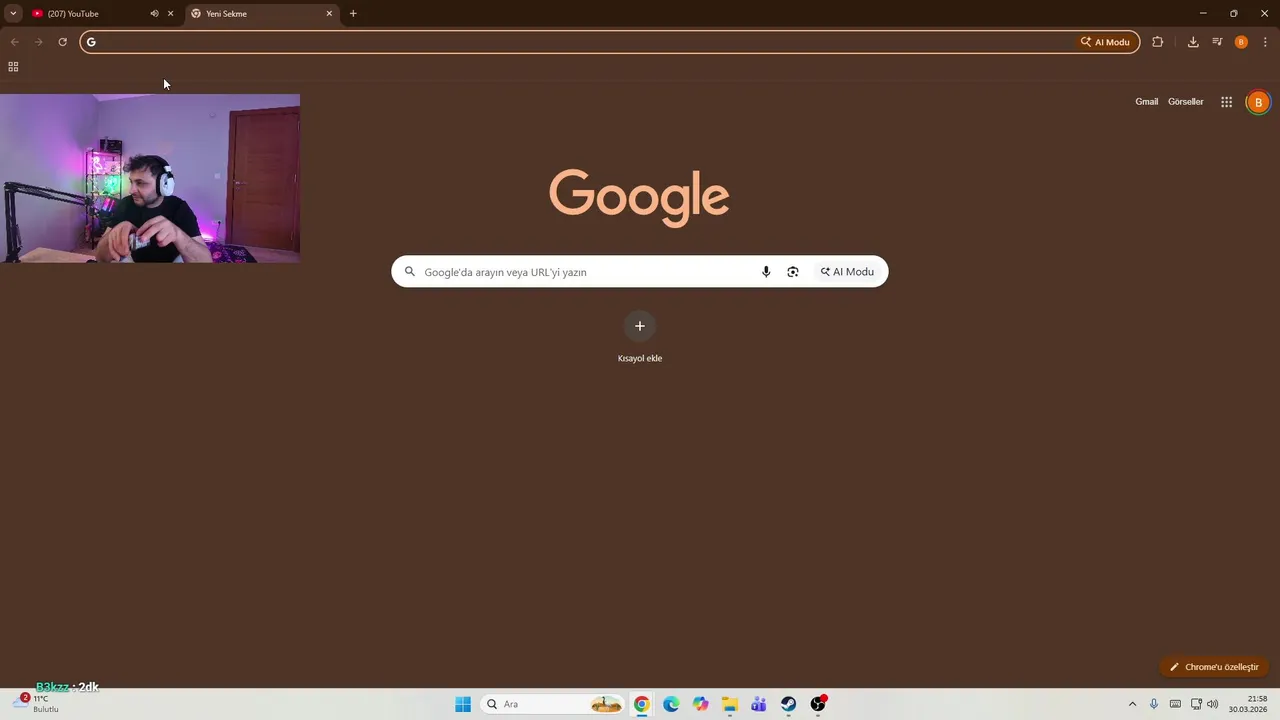
Task: Open the apps grid in bookmarks bar
Action: tap(13, 67)
